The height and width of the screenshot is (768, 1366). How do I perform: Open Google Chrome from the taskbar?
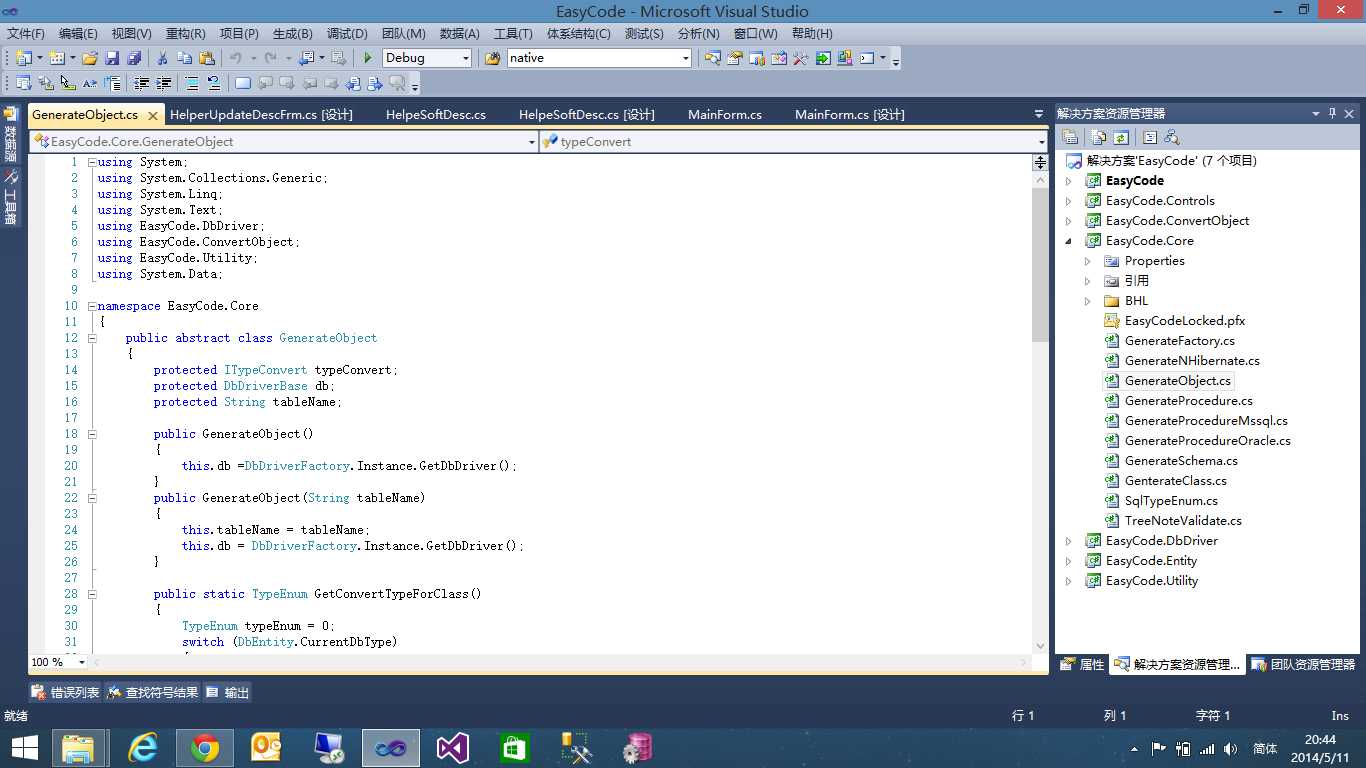tap(205, 747)
